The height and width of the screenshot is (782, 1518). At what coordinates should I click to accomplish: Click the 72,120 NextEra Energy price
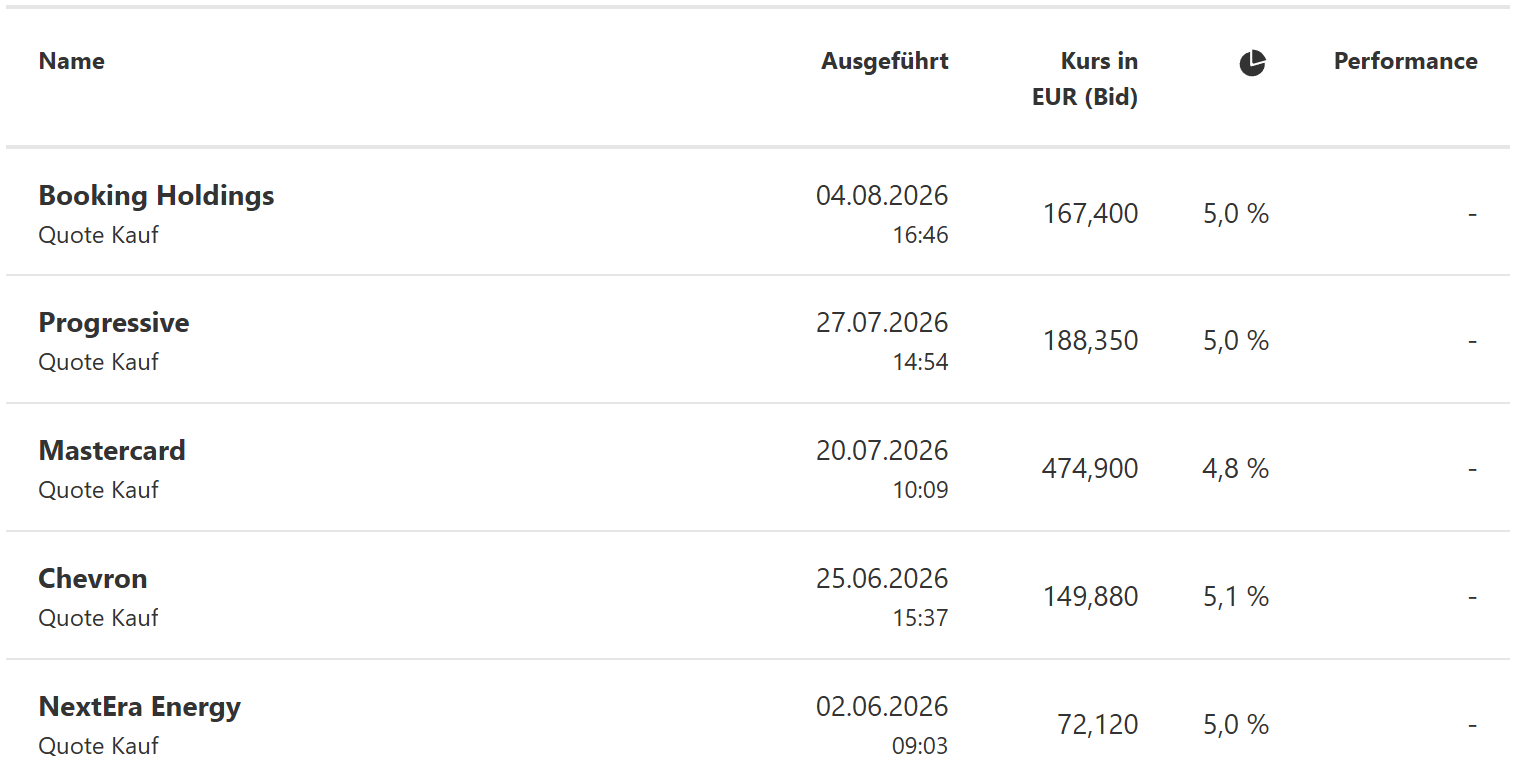[1097, 725]
